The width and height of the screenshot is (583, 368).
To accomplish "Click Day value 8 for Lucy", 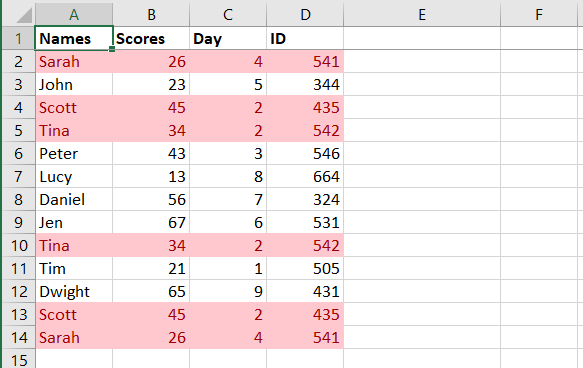I will point(228,177).
